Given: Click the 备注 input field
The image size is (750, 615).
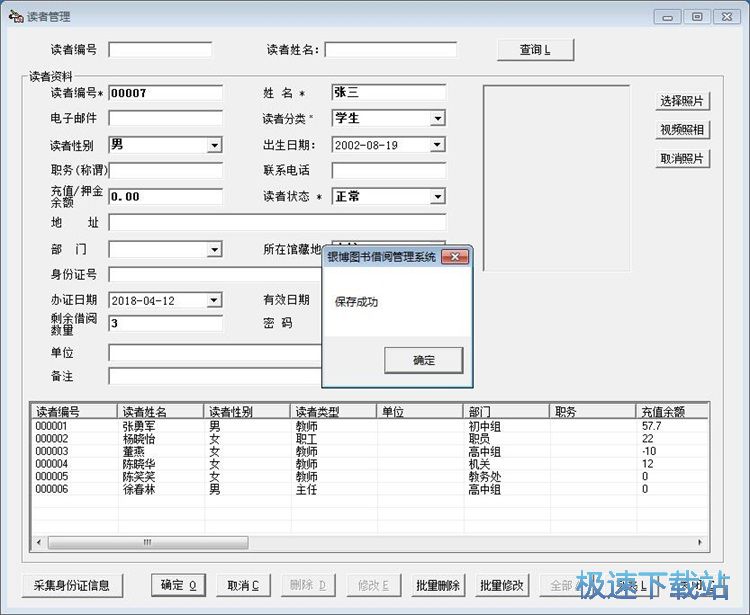Looking at the screenshot, I should 215,376.
